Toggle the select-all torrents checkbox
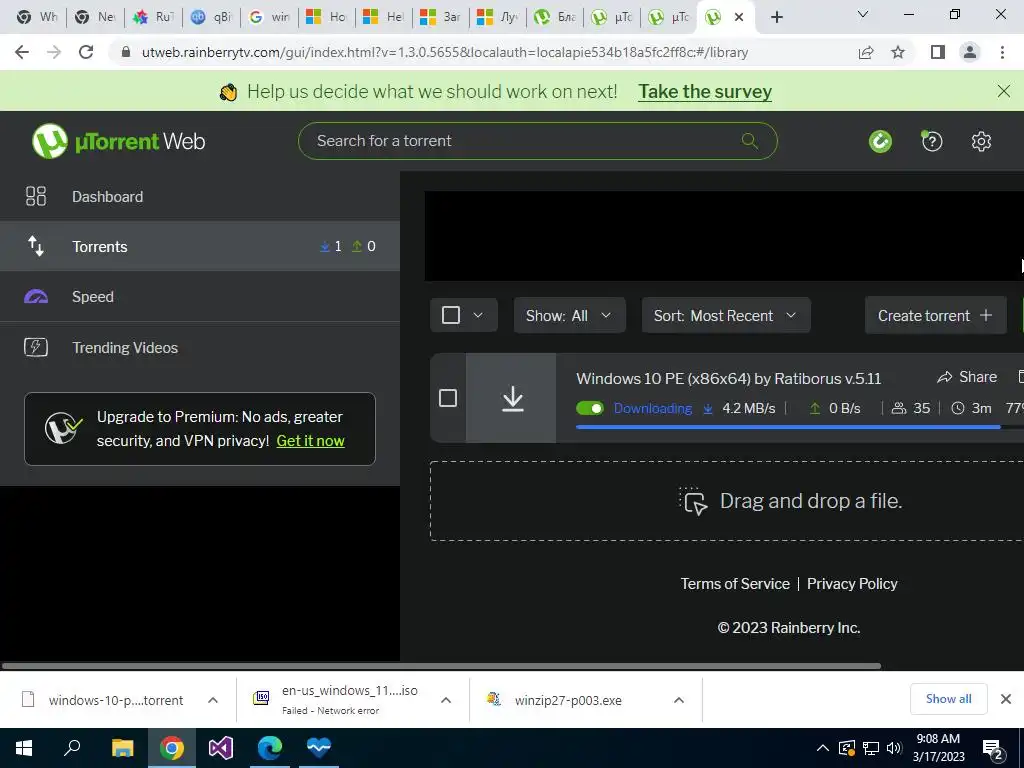1024x768 pixels. click(x=451, y=315)
